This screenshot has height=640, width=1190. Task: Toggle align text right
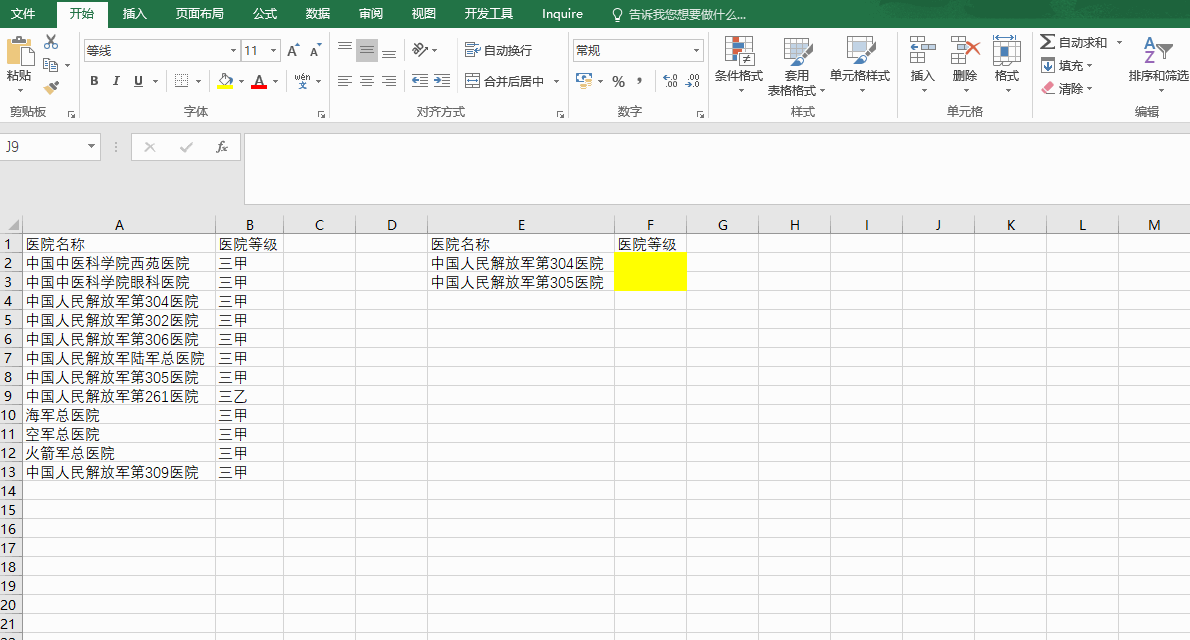(389, 80)
